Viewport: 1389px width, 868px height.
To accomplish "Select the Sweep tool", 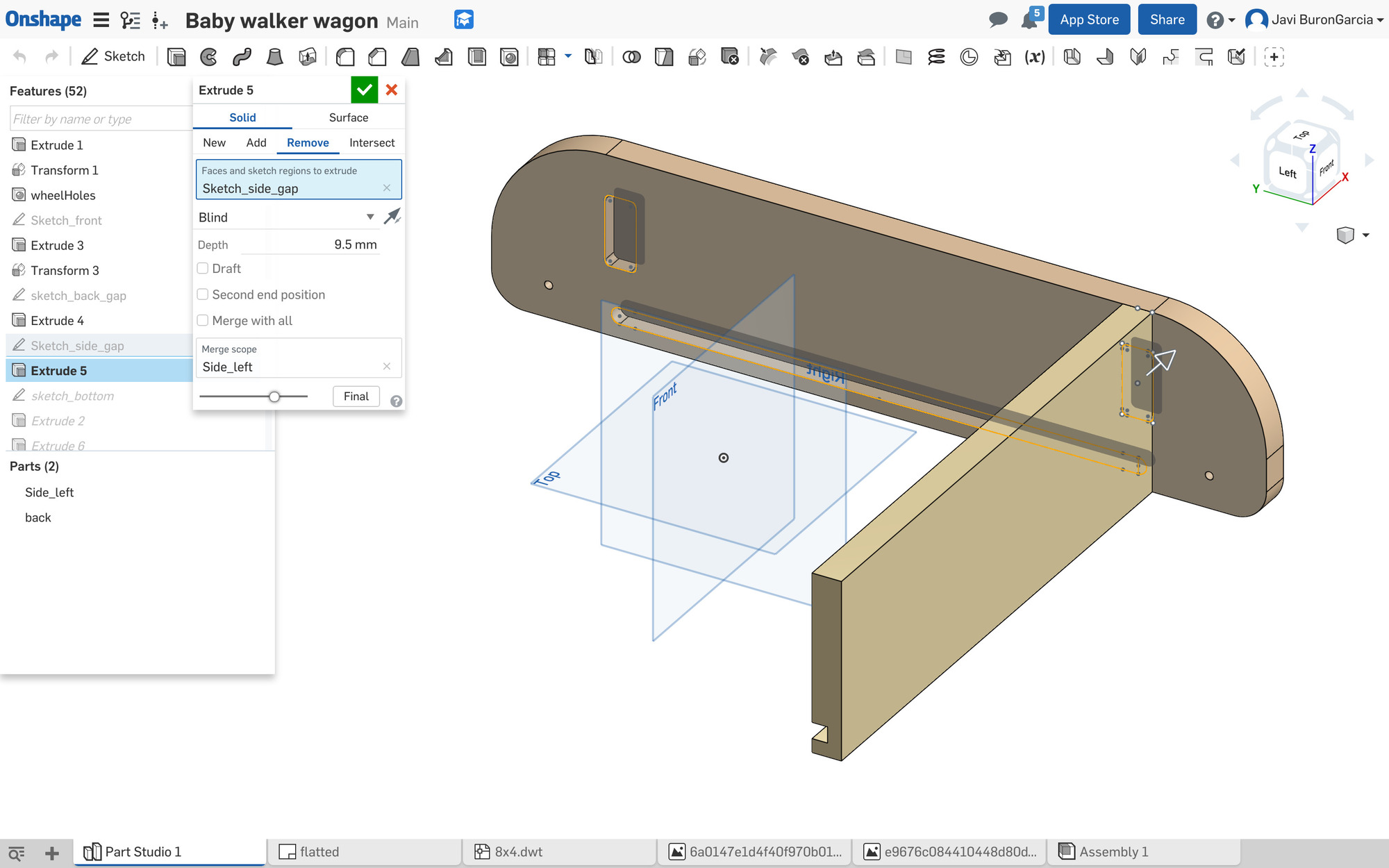I will pos(242,57).
